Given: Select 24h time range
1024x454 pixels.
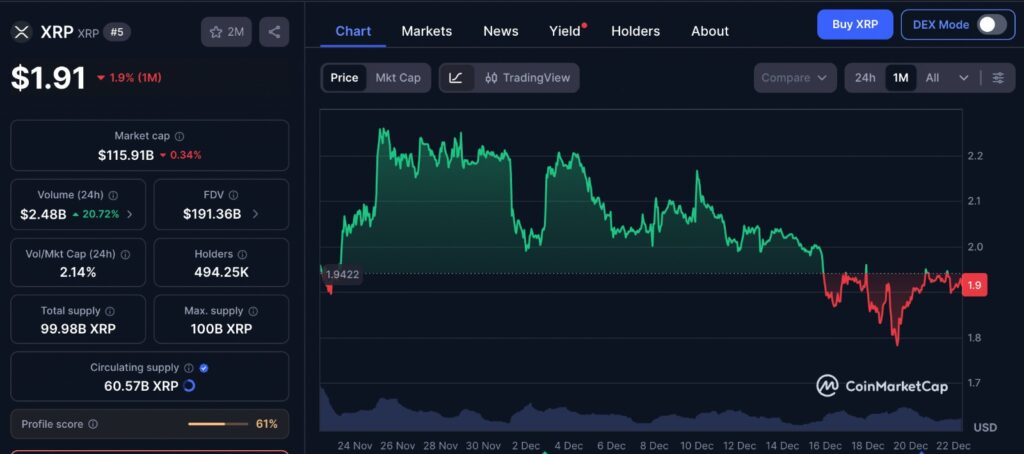Looking at the screenshot, I should [865, 78].
